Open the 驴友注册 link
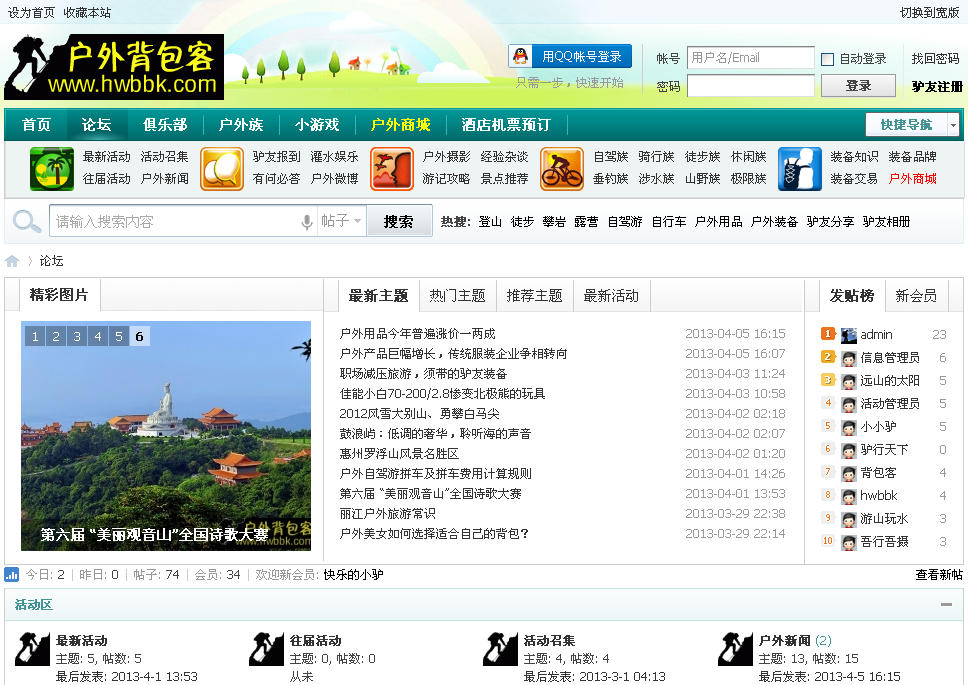 click(937, 86)
